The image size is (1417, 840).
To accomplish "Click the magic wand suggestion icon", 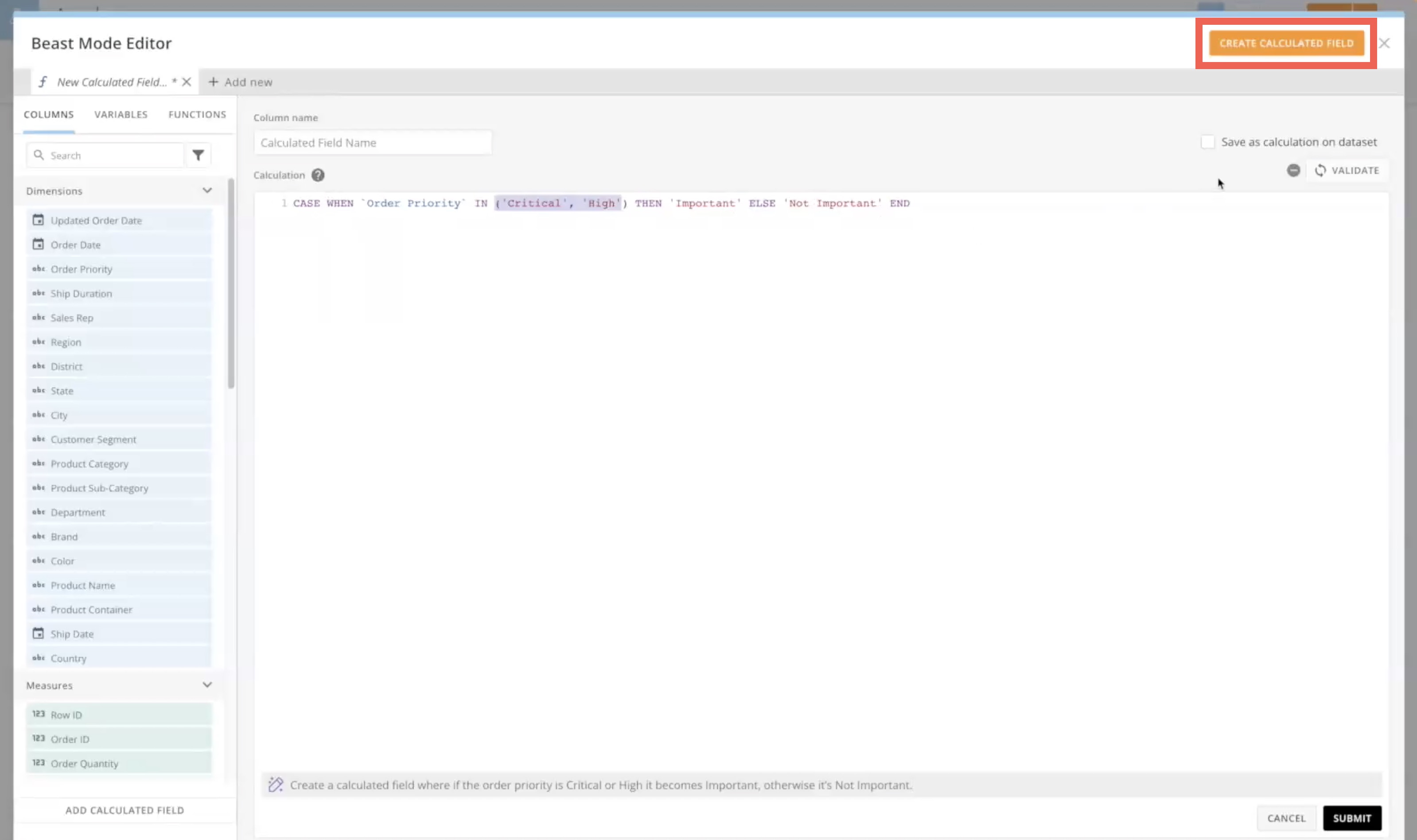I will [276, 785].
